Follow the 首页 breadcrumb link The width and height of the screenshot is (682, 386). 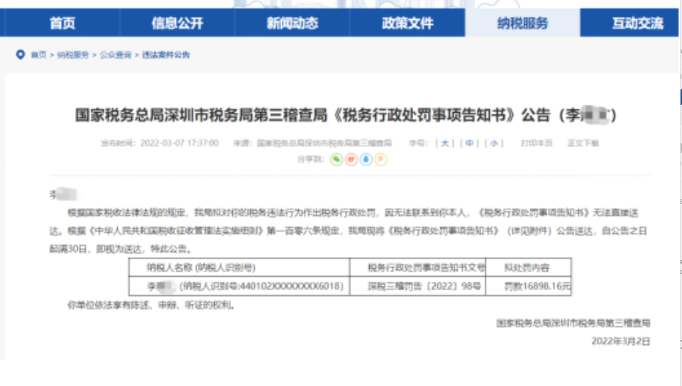(38, 55)
